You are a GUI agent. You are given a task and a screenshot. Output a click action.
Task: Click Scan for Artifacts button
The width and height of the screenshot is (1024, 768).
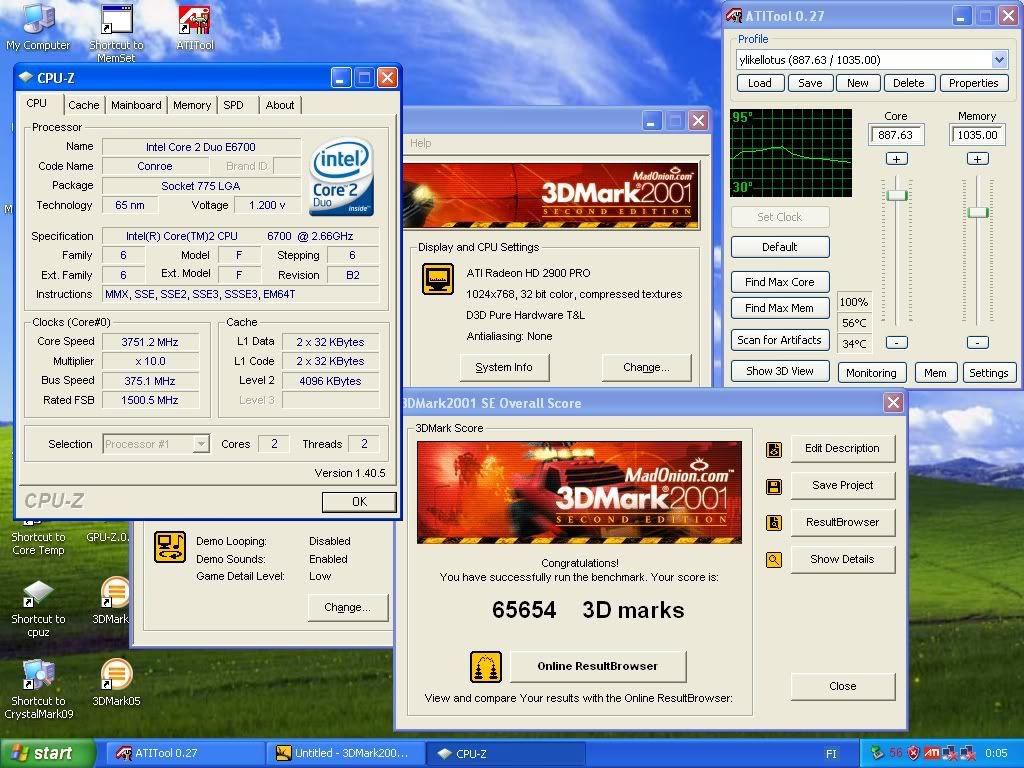click(780, 340)
